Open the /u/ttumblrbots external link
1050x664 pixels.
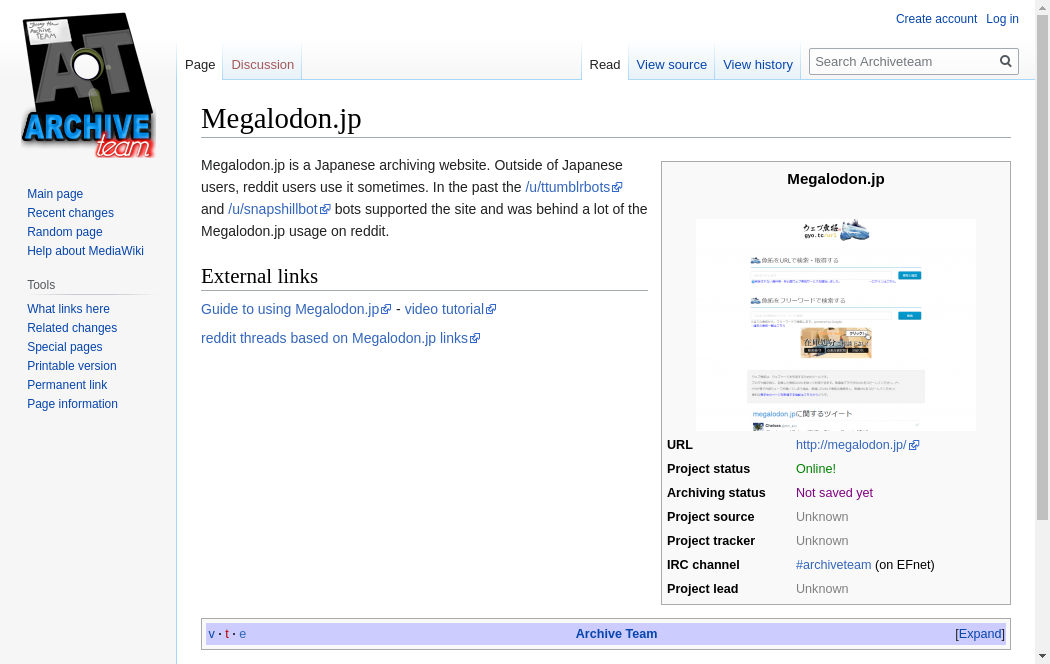point(567,187)
